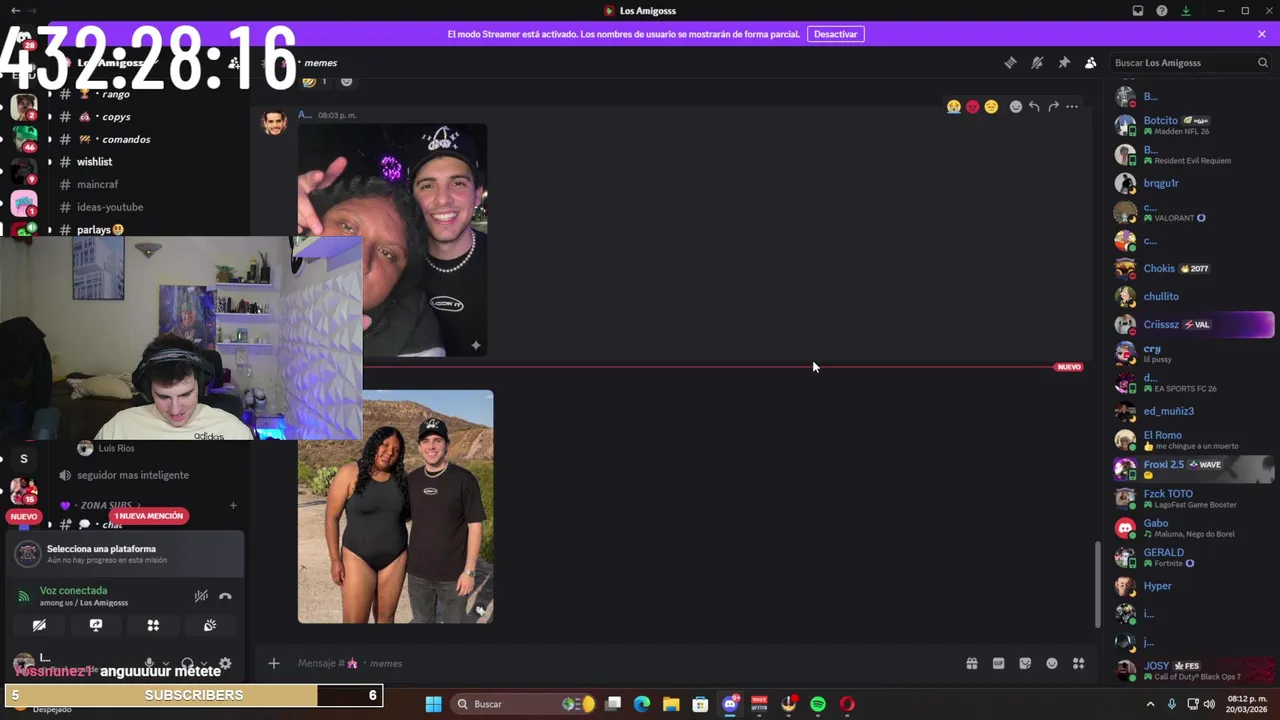Viewport: 1280px width, 720px height.
Task: Open Windows Start menu
Action: pos(433,704)
